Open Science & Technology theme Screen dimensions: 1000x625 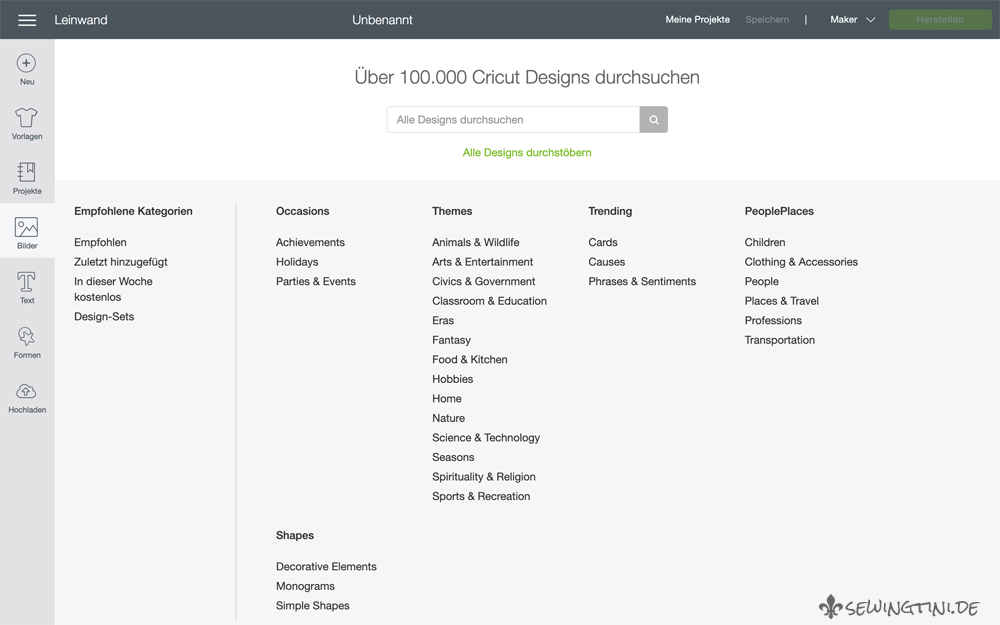coord(485,438)
